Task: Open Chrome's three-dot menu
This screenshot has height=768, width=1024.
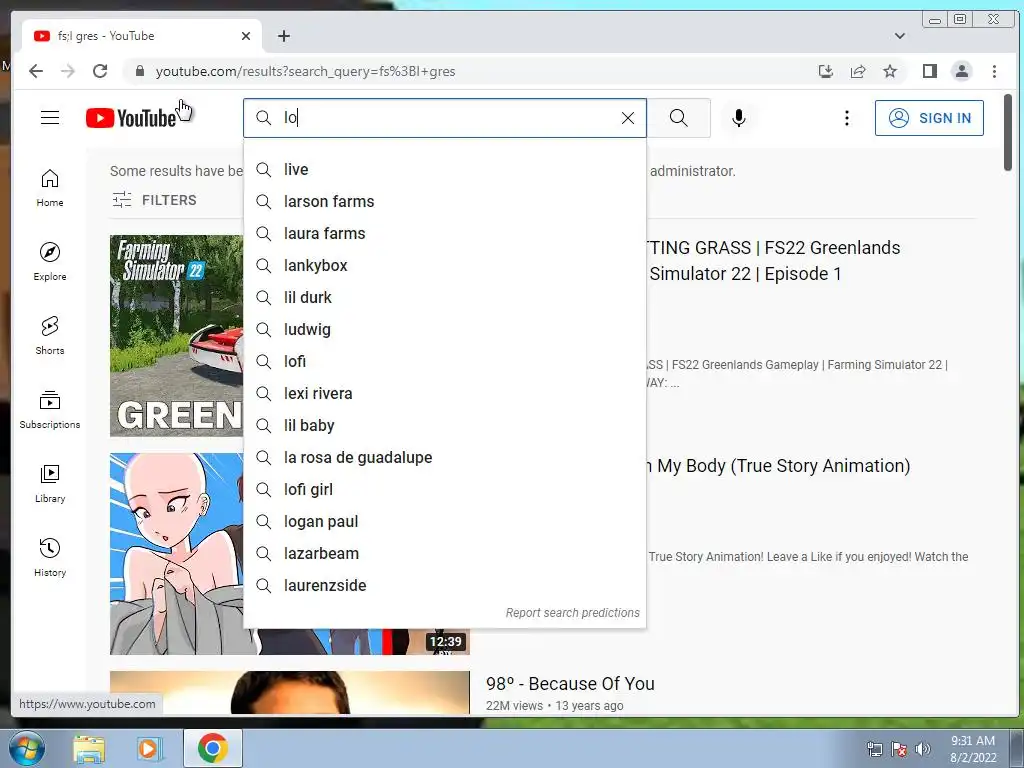Action: 994,71
